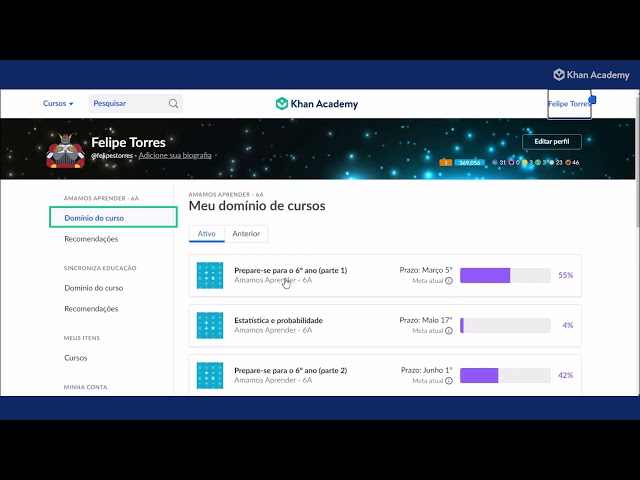This screenshot has width=640, height=480.
Task: Click the Khan Academy watermark logo top right
Action: (591, 75)
